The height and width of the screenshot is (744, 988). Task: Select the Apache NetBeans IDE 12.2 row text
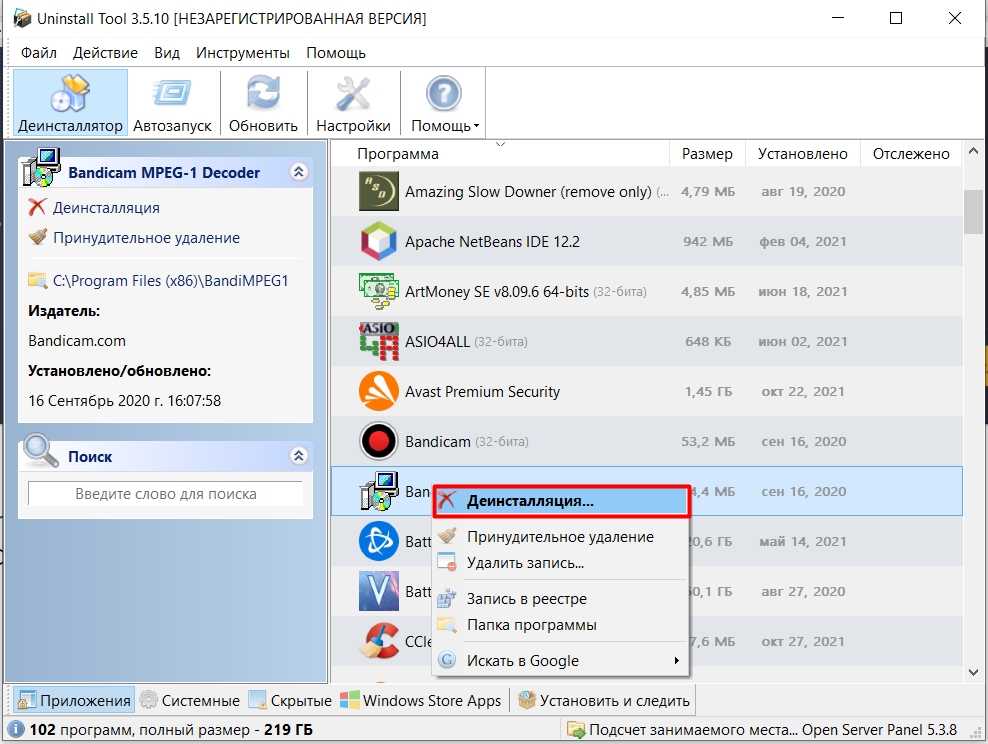point(492,242)
